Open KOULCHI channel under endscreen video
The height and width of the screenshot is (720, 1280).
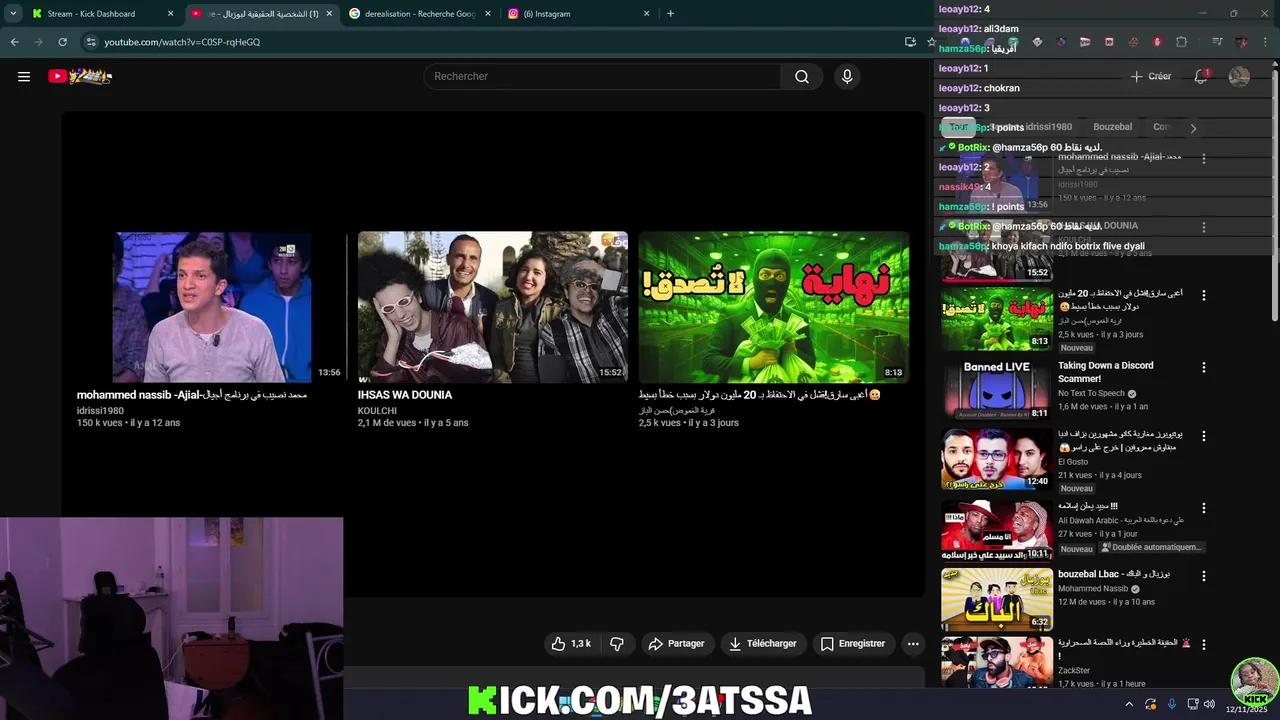[377, 411]
